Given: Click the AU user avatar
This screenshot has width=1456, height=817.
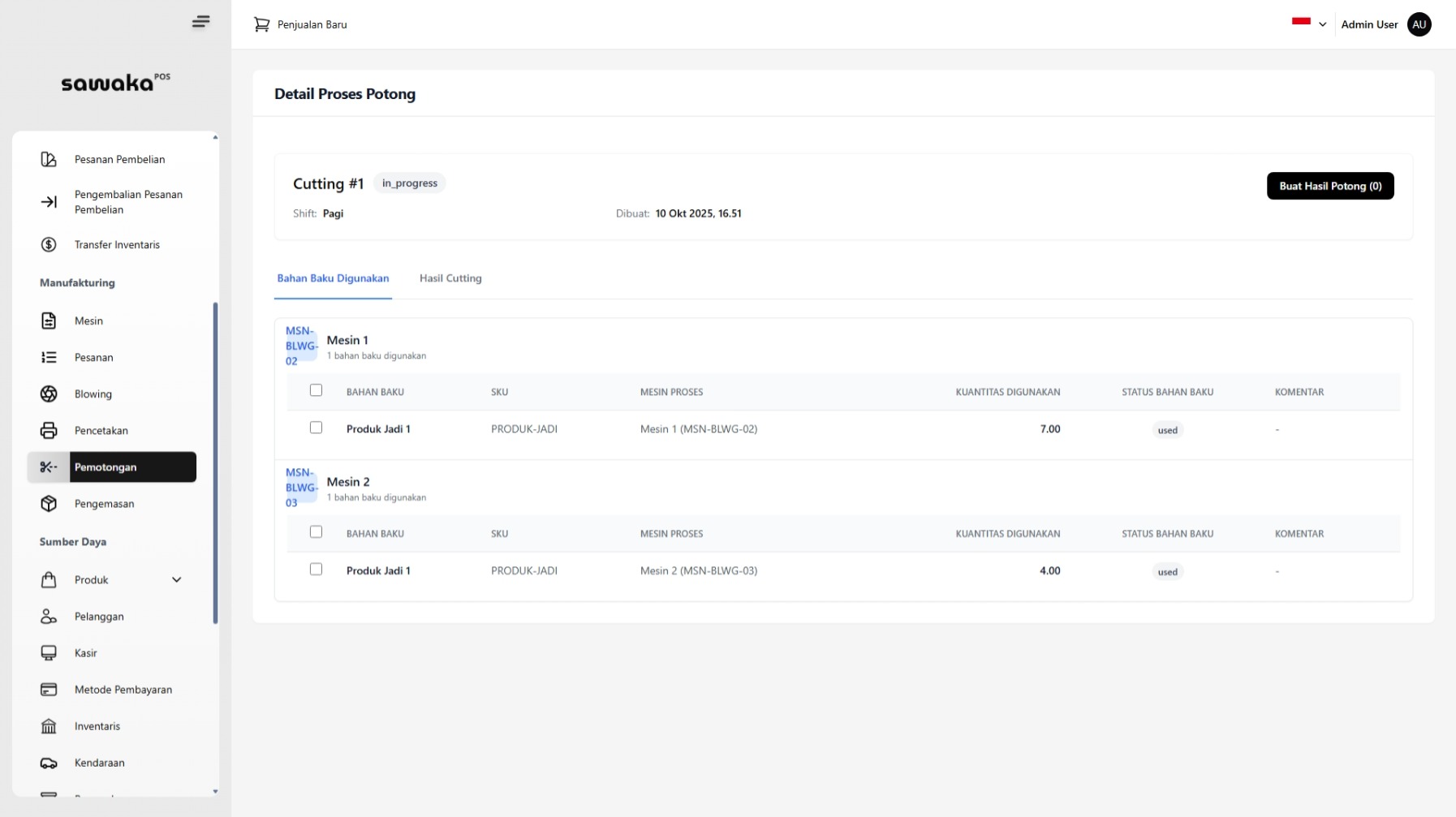Looking at the screenshot, I should 1419,25.
